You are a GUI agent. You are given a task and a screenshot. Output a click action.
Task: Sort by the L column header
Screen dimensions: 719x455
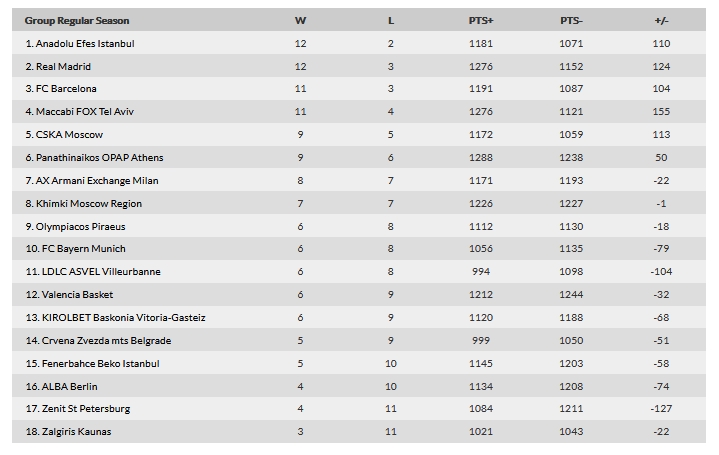(x=391, y=21)
